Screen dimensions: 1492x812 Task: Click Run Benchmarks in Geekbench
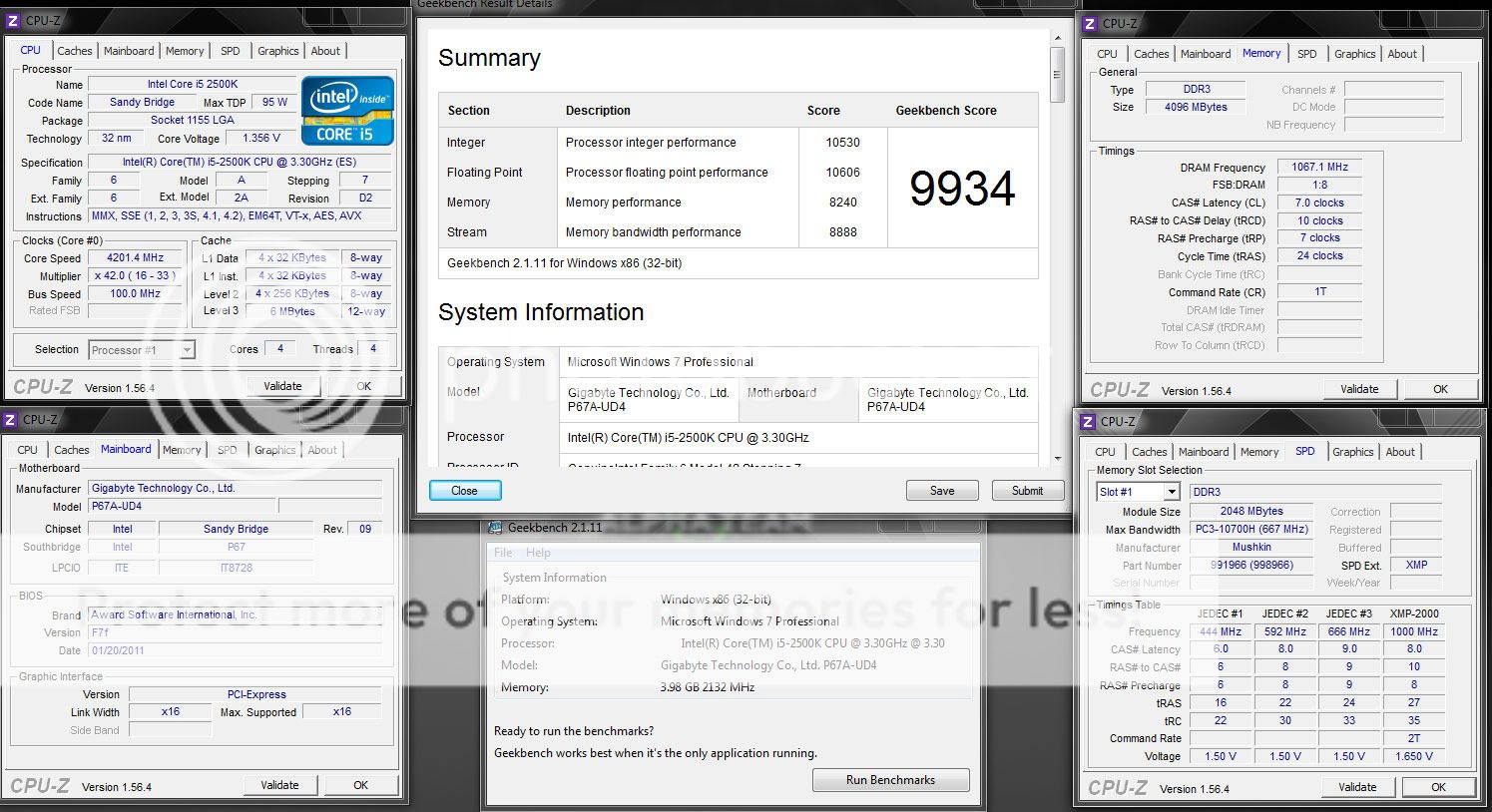click(x=891, y=780)
